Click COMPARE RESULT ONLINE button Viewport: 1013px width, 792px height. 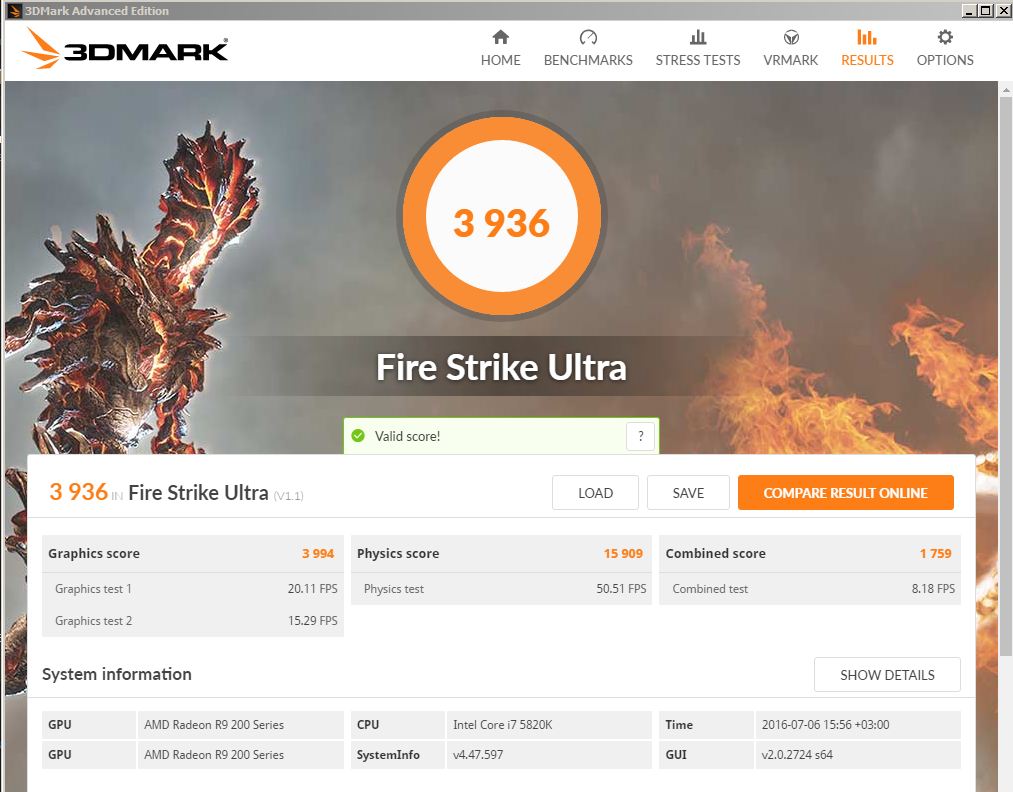pos(845,493)
